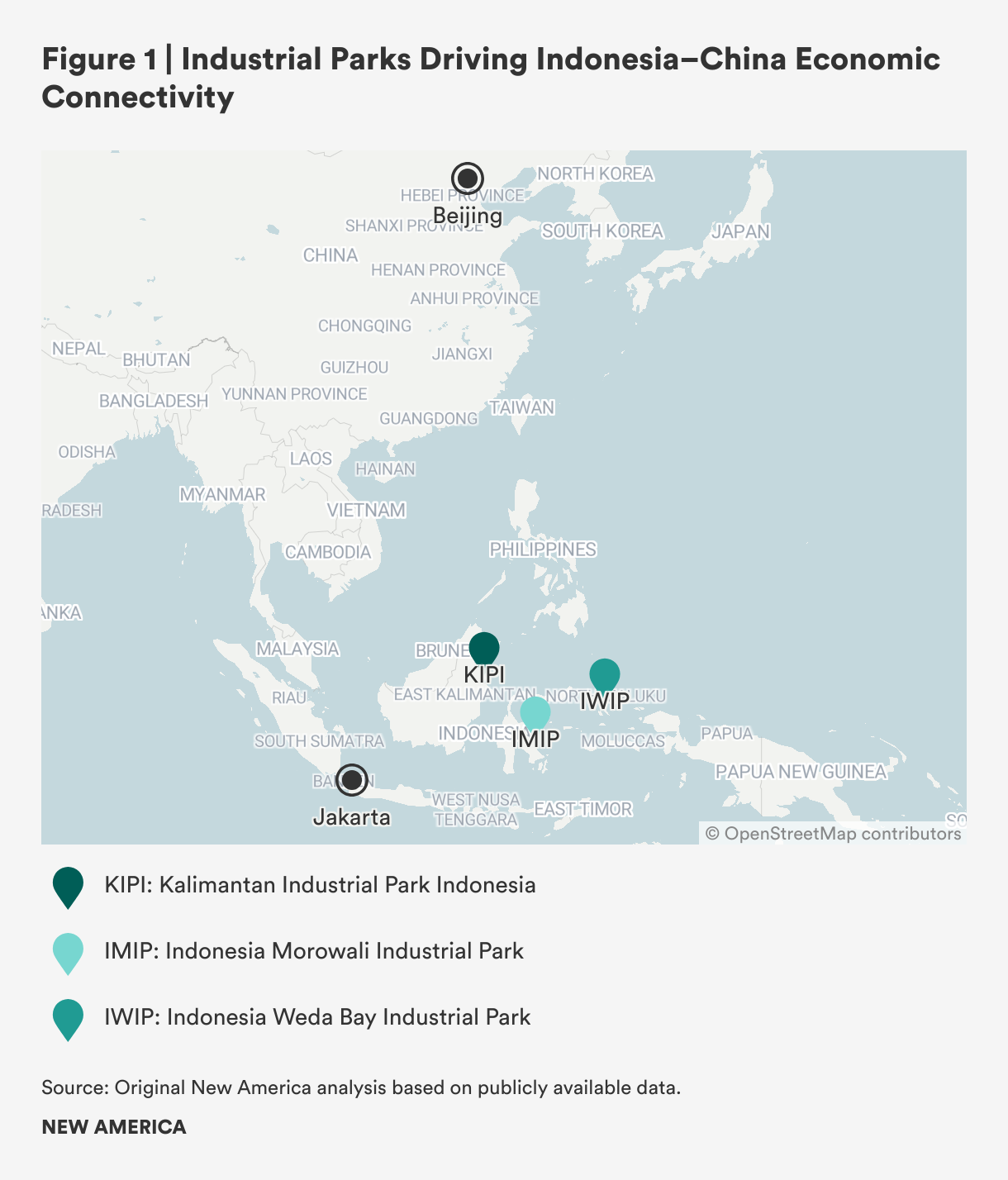Image resolution: width=1008 pixels, height=1180 pixels.
Task: Click the dark green KIPI legend pin
Action: 68,887
